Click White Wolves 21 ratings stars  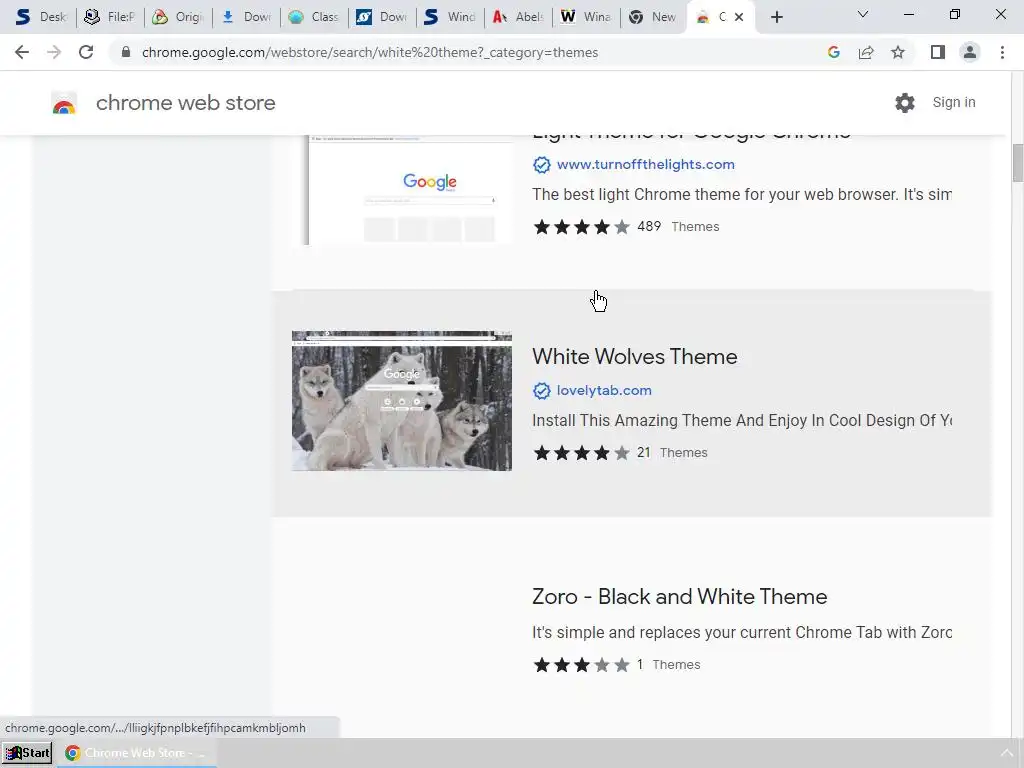(581, 453)
